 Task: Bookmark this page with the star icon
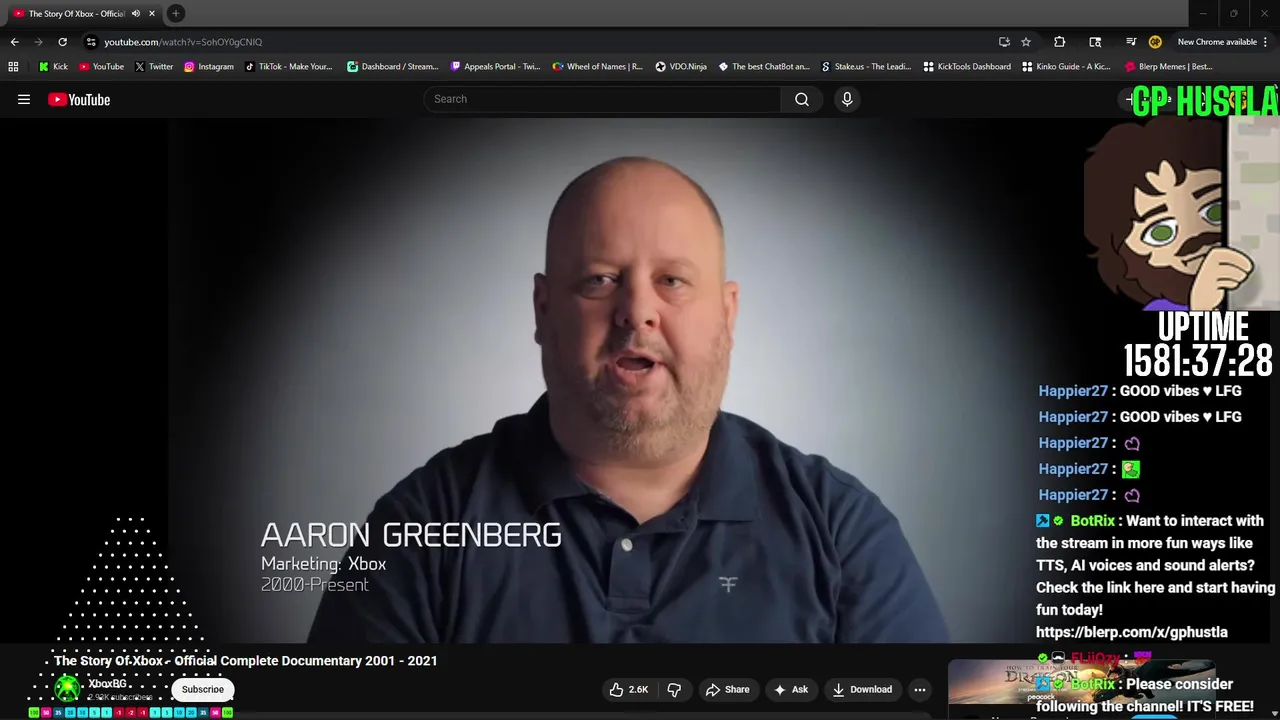[x=1026, y=42]
